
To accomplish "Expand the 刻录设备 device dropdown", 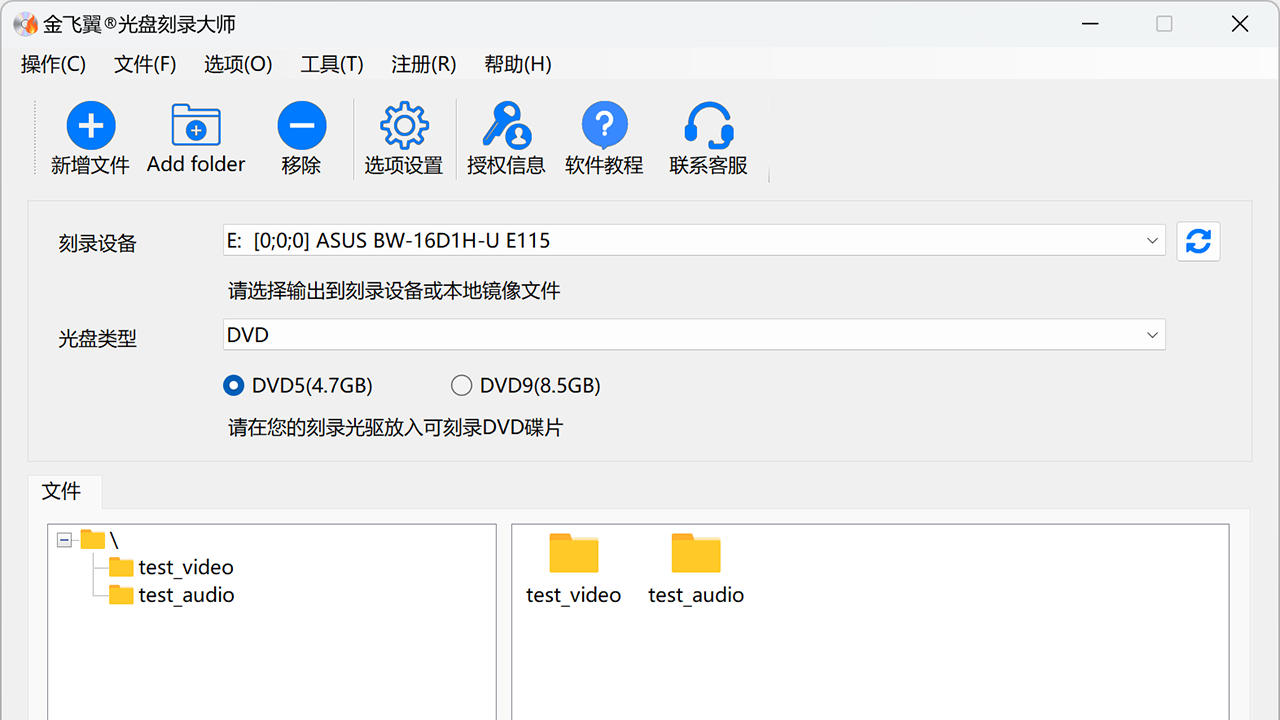I will 1152,241.
